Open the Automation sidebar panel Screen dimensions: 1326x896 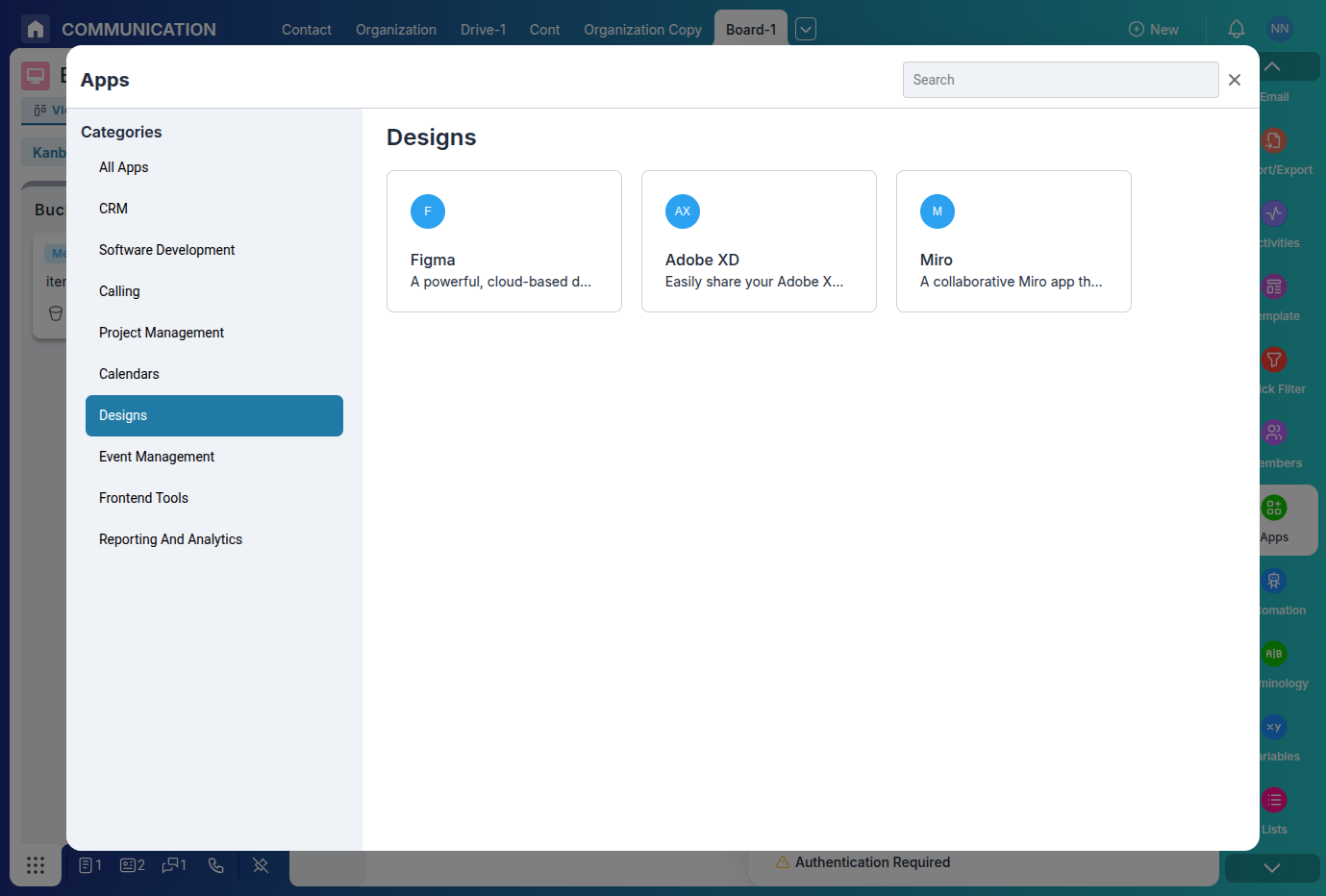click(x=1273, y=581)
